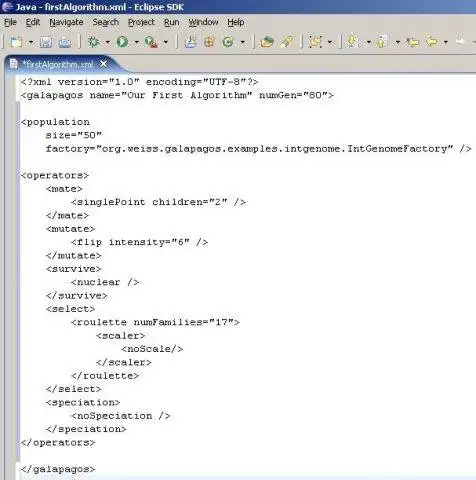476x480 pixels.
Task: Open the Project menu
Action: [141, 22]
